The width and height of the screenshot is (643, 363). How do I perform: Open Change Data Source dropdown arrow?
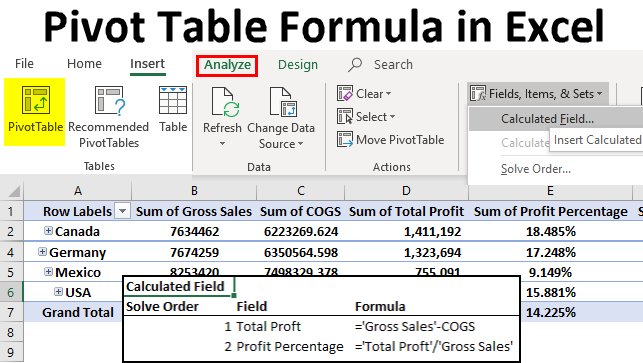click(x=301, y=144)
